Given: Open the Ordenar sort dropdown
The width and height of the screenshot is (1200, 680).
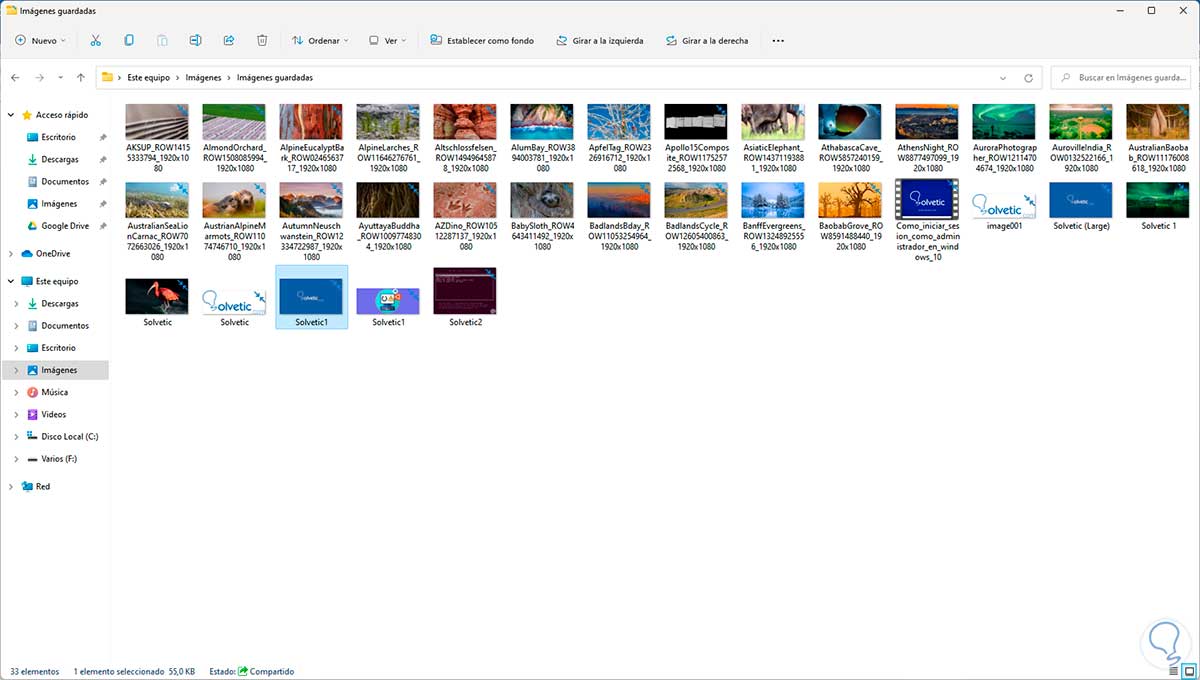Looking at the screenshot, I should (320, 41).
